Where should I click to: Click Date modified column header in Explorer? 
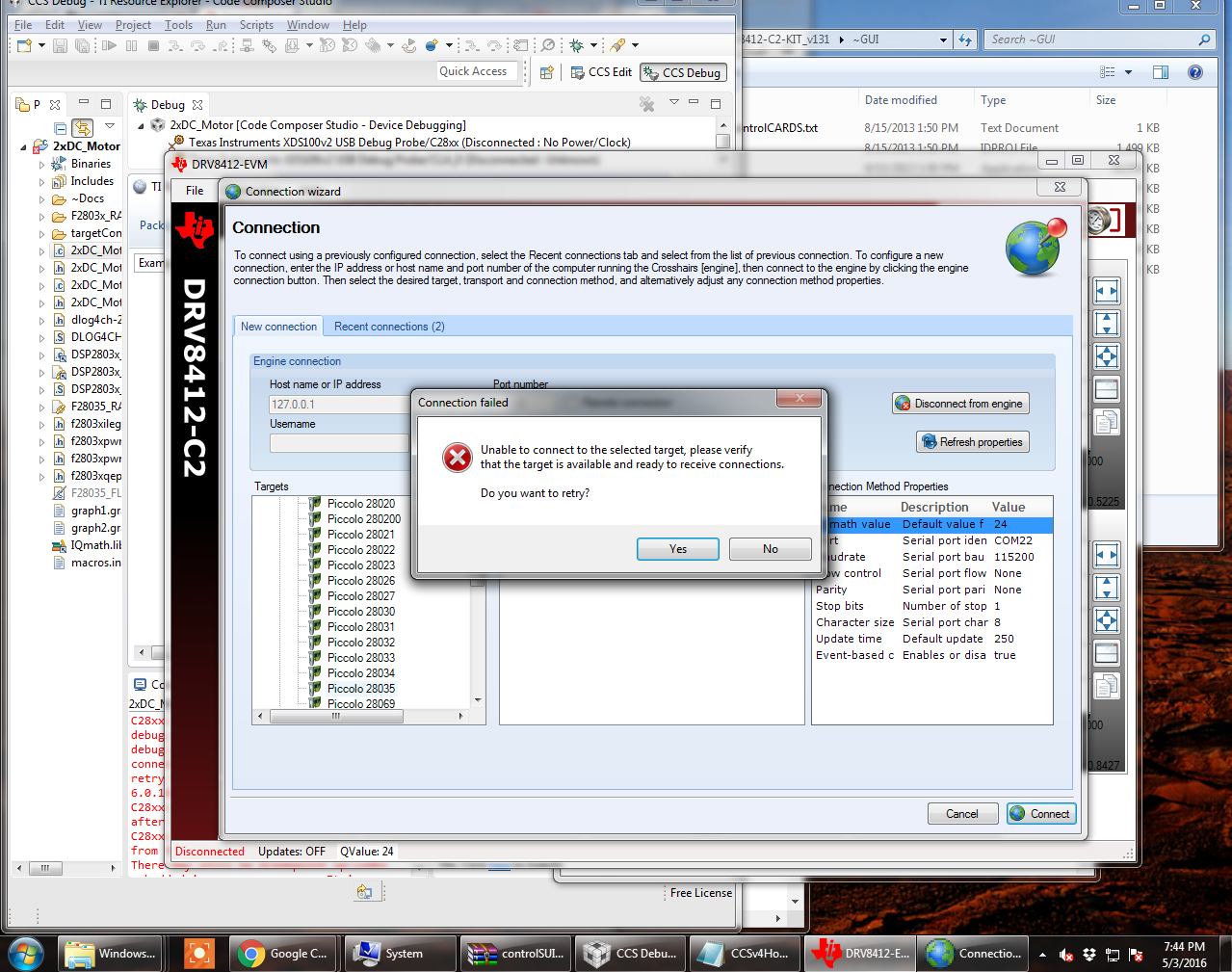coord(901,100)
